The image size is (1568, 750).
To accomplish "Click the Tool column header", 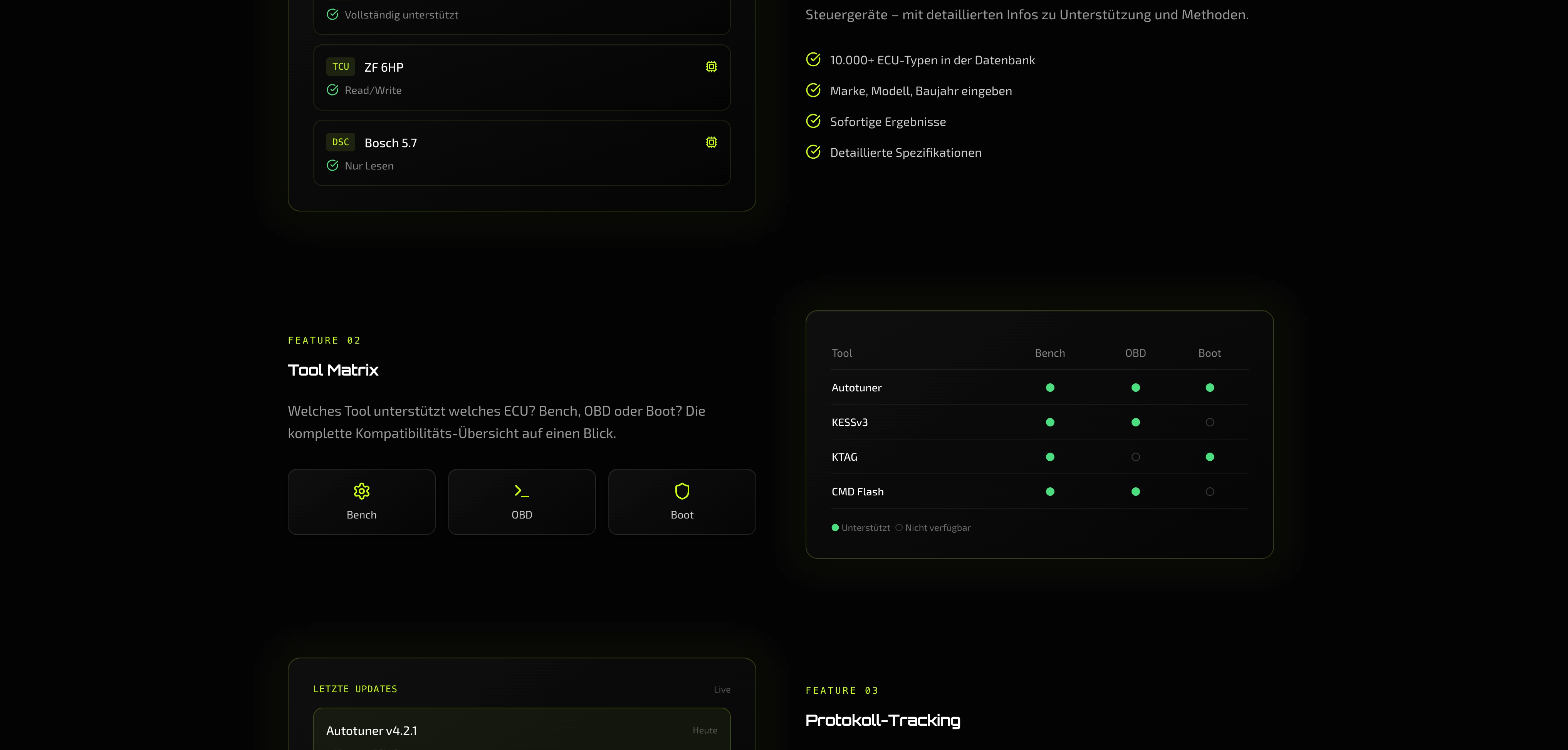I will (841, 353).
